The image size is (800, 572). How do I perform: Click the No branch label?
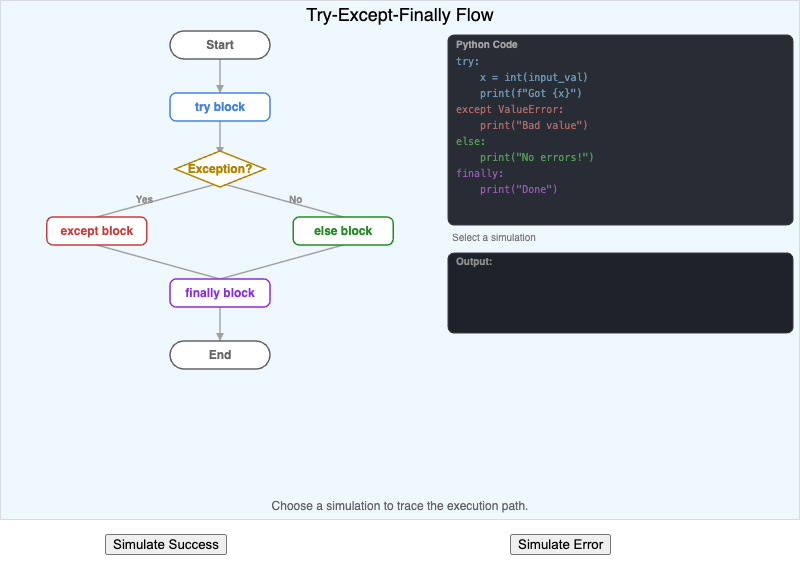[295, 199]
